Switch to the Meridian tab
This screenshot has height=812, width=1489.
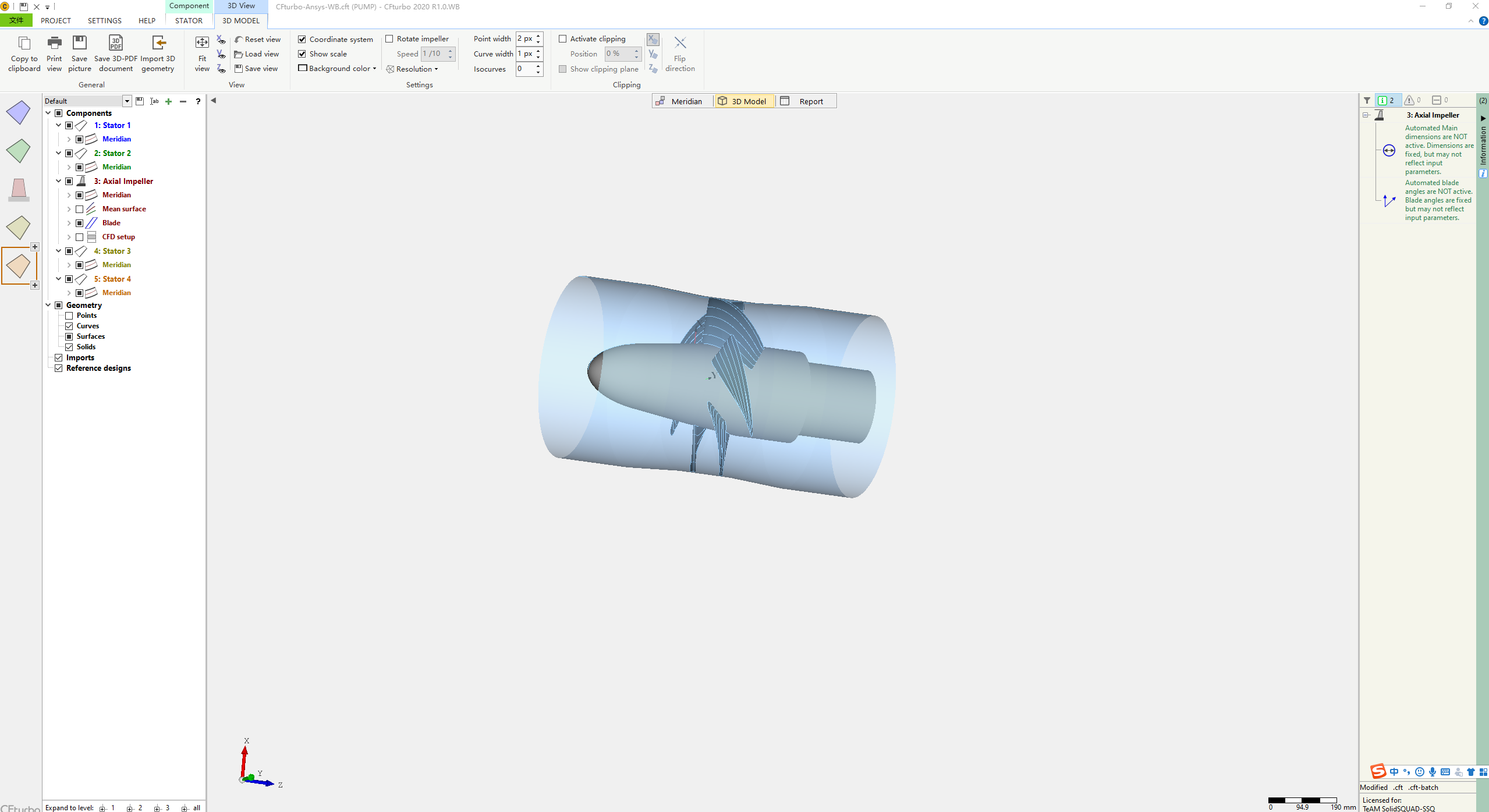681,100
